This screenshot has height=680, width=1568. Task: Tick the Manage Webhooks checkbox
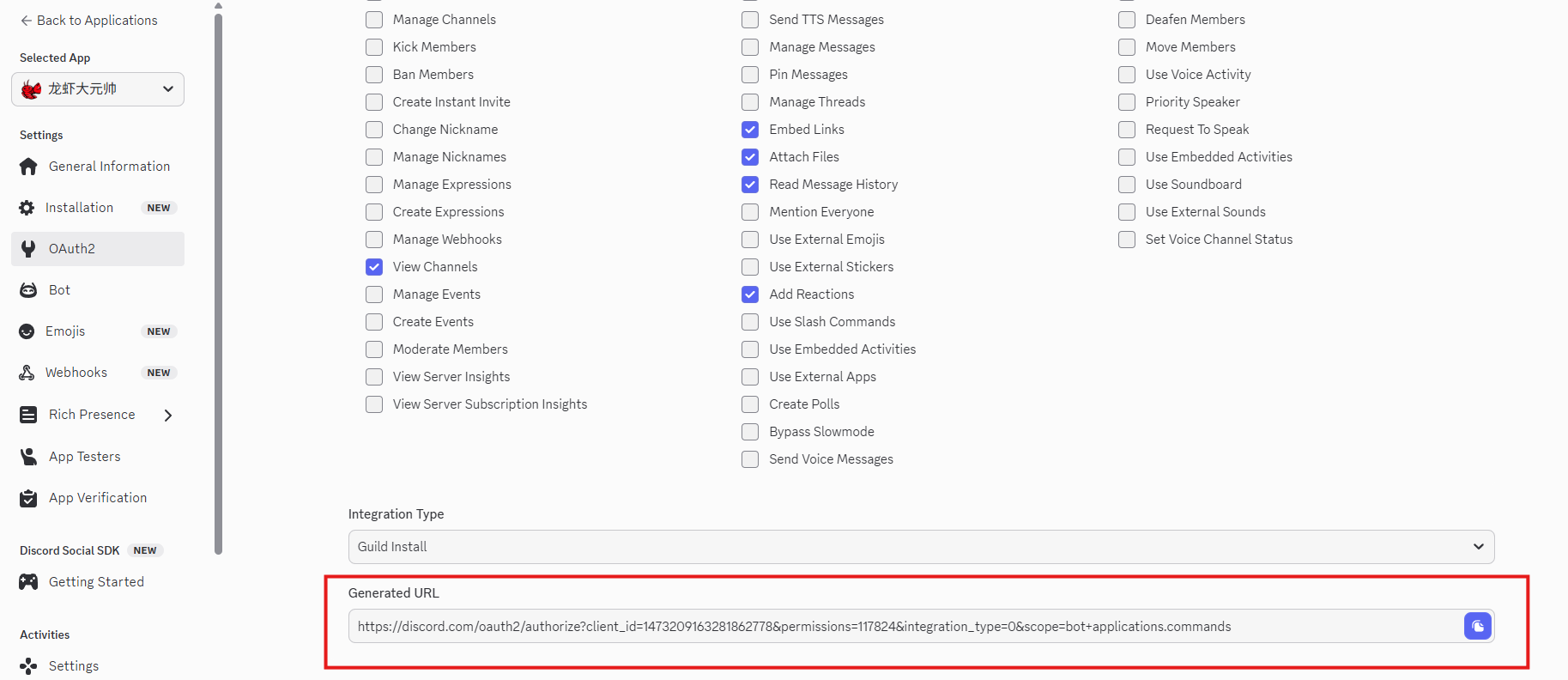pos(374,240)
